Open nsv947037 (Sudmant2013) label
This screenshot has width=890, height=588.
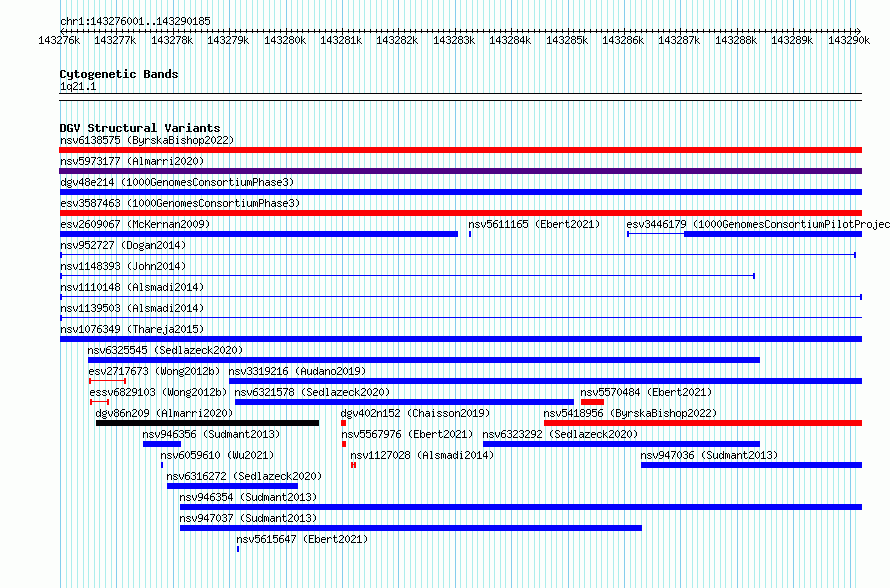pos(248,518)
